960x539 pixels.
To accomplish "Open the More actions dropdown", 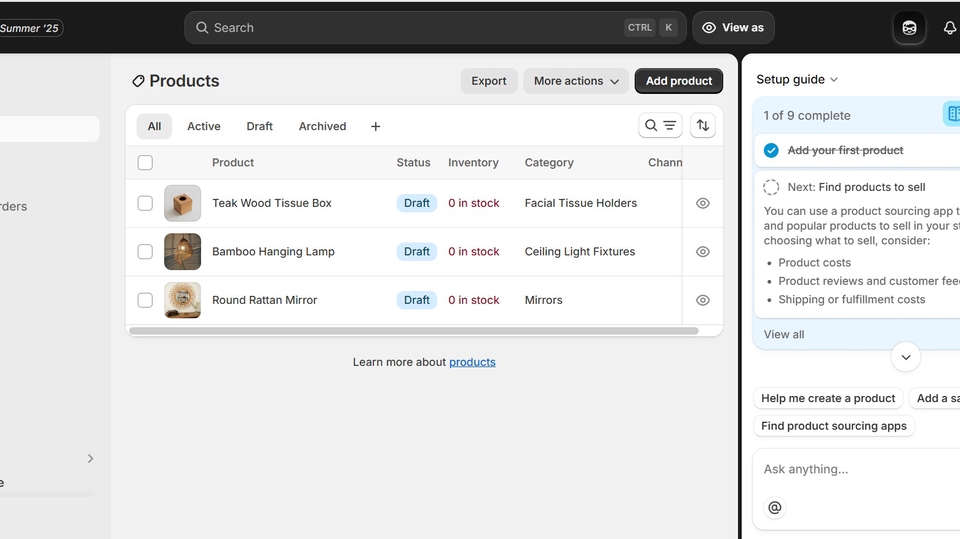I will point(576,81).
